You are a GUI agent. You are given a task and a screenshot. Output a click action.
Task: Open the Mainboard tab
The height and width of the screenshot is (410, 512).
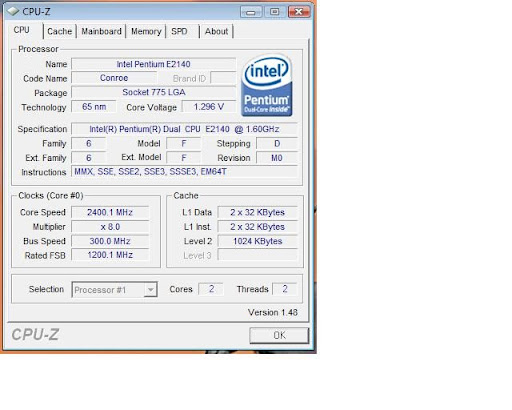[101, 31]
